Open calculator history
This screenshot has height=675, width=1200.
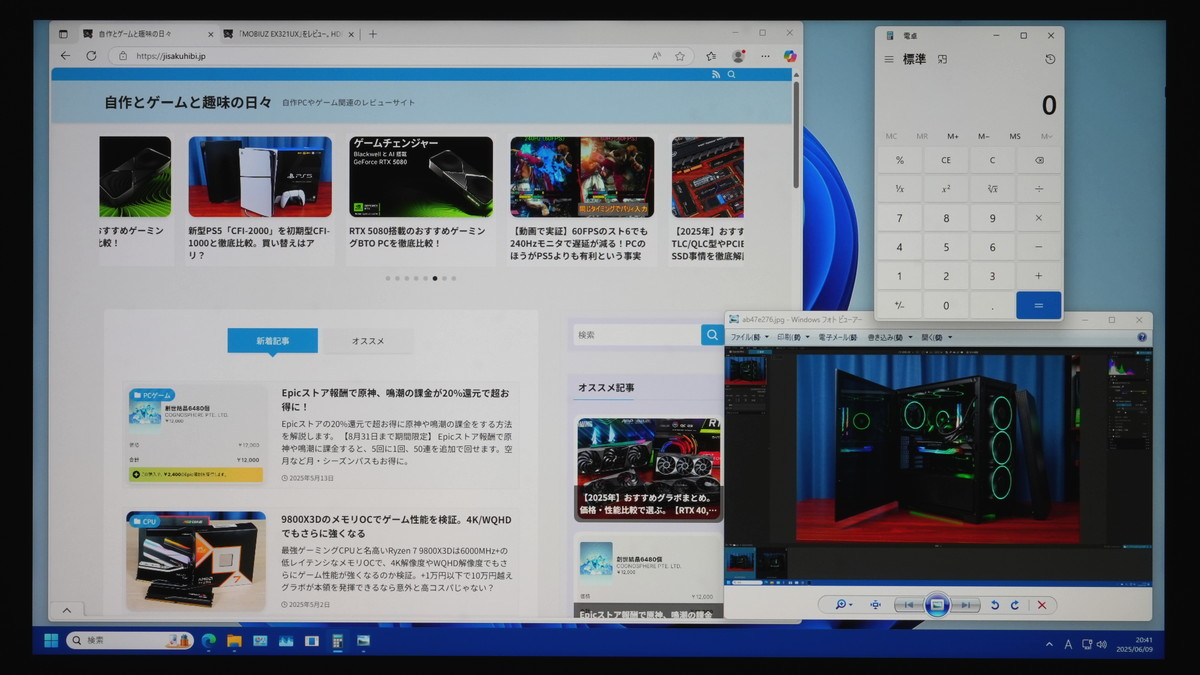coord(1049,60)
